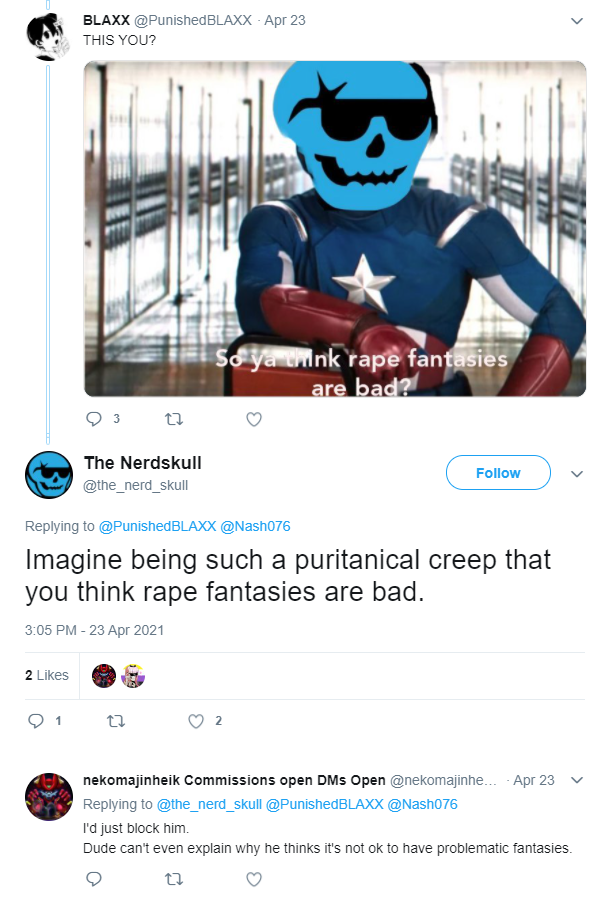
Task: Retweet the BLAXX meme tweet
Action: click(174, 419)
